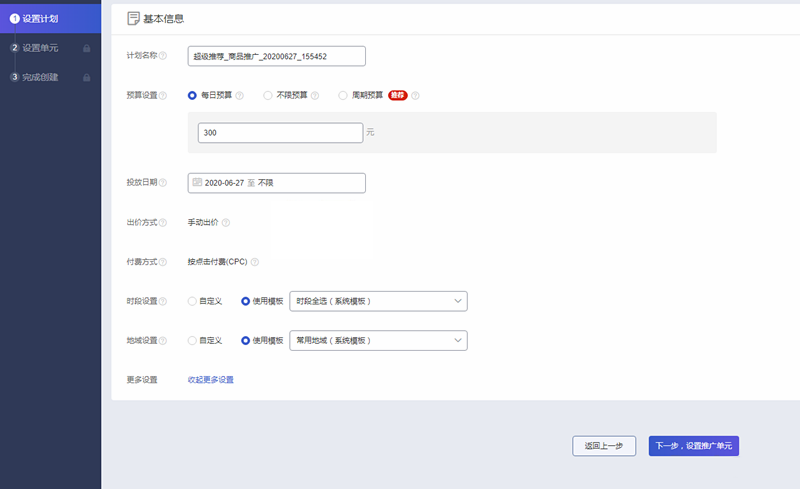Click help icon beside 付费方式 label
800x489 pixels.
tap(163, 262)
